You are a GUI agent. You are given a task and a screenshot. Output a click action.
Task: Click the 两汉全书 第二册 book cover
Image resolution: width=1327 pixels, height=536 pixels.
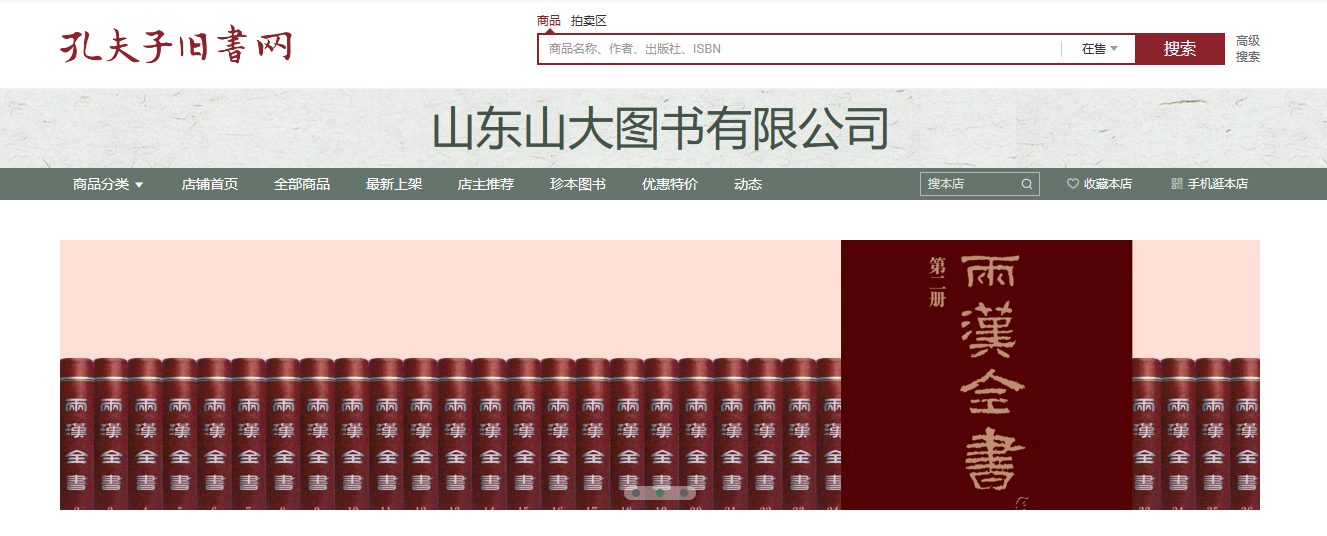[x=986, y=375]
